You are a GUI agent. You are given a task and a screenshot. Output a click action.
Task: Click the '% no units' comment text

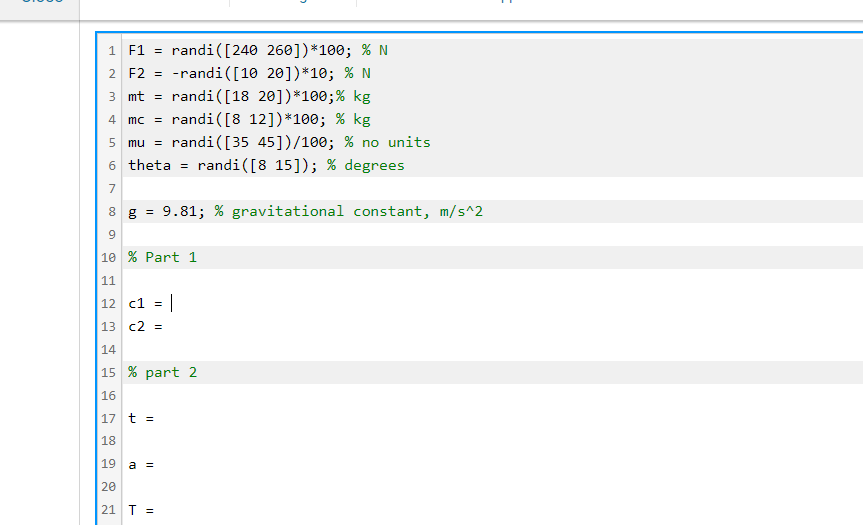[387, 143]
